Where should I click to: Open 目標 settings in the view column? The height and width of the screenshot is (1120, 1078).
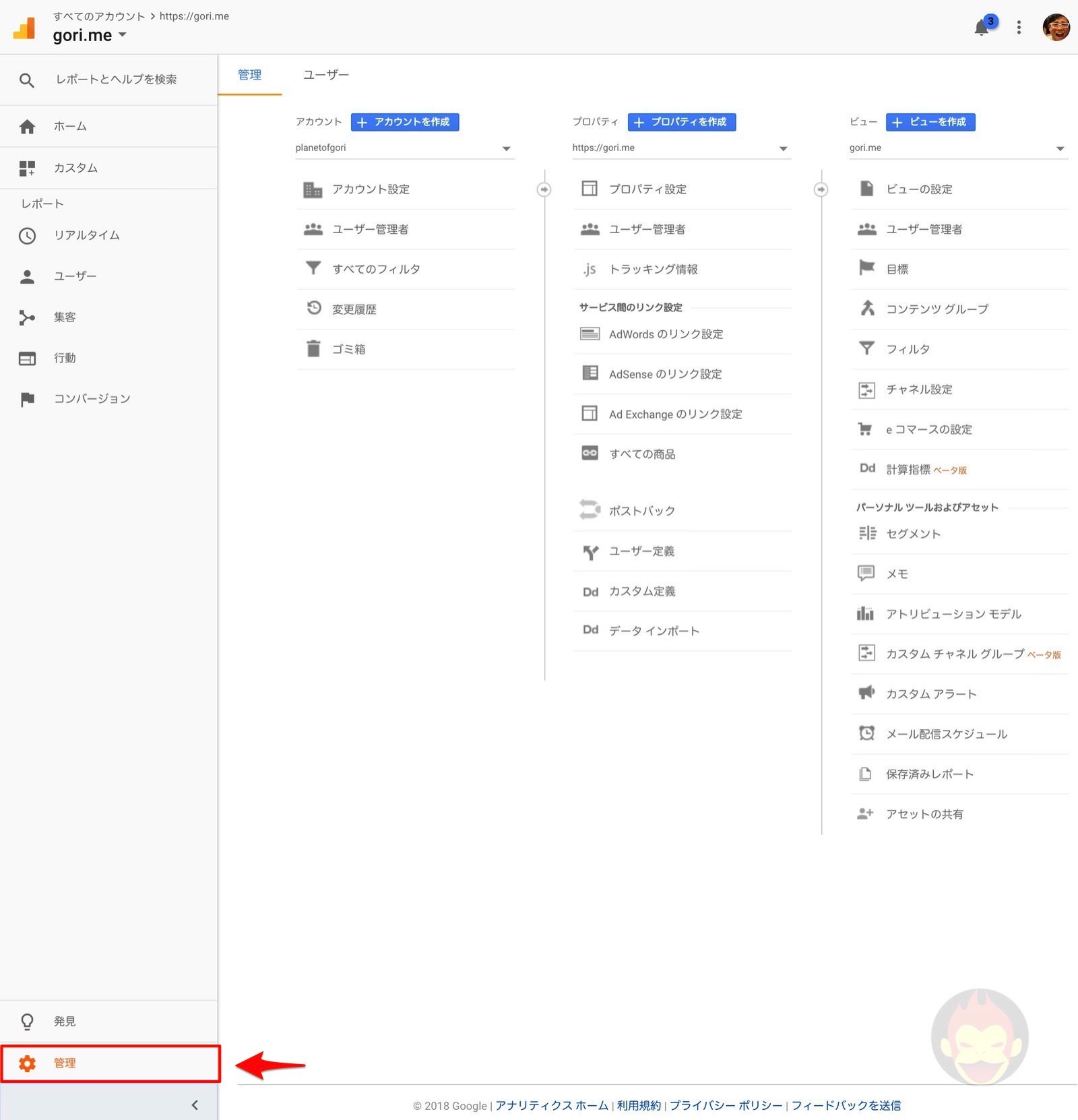(897, 268)
